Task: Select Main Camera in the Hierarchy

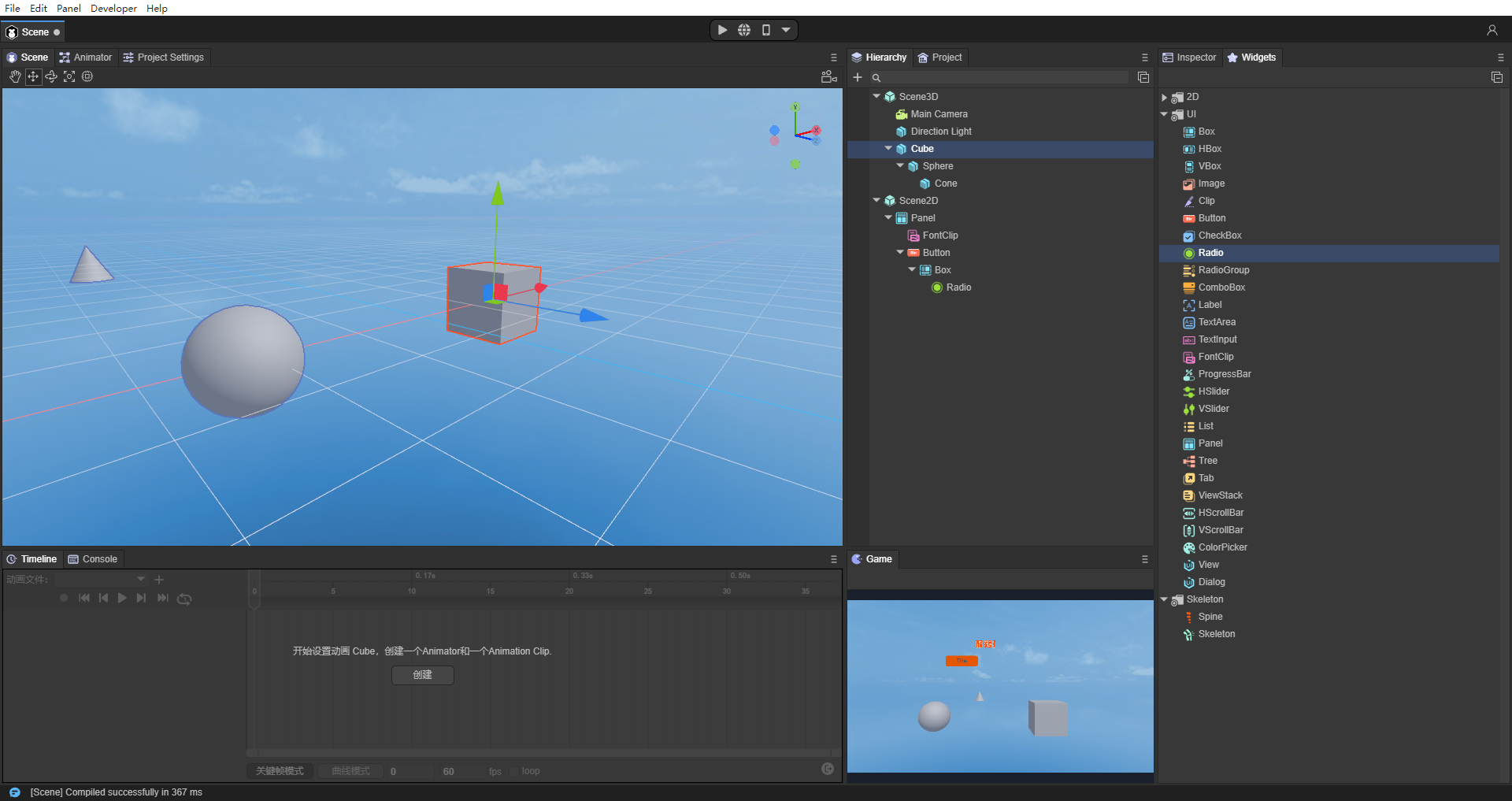Action: 939,114
